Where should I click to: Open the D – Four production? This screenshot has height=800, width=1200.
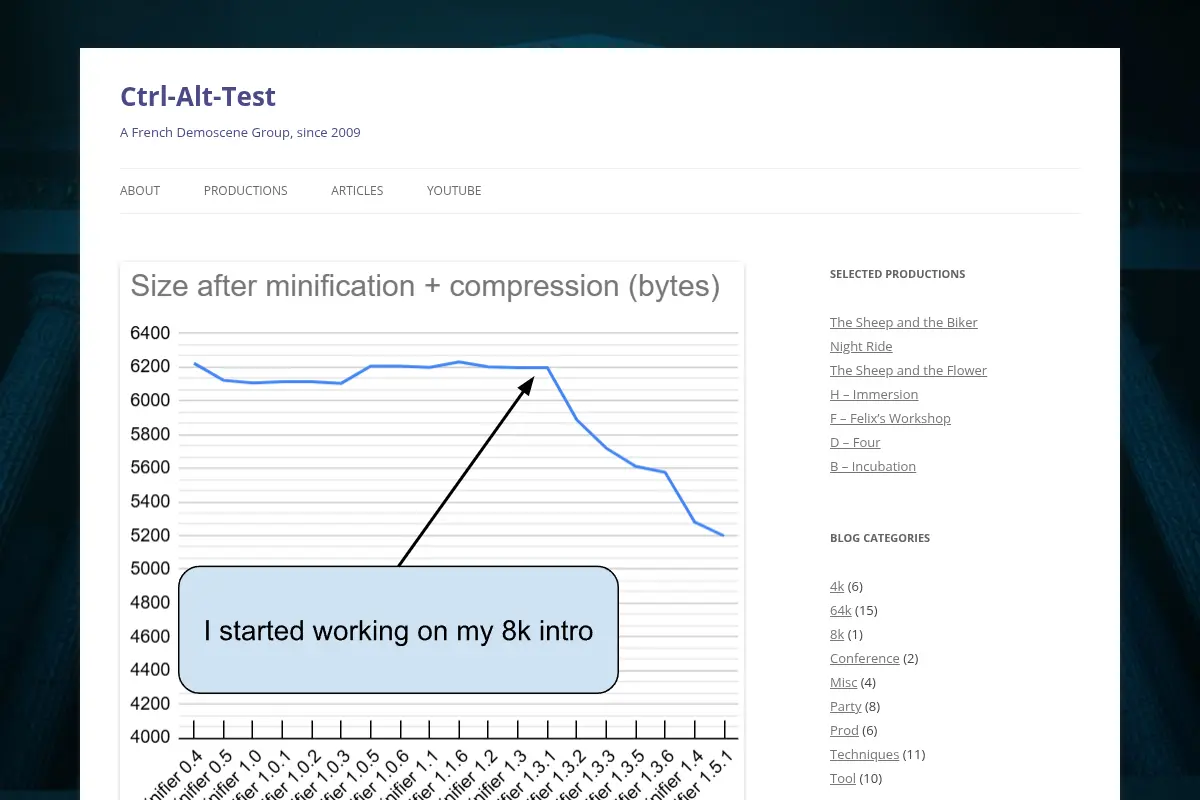[855, 442]
